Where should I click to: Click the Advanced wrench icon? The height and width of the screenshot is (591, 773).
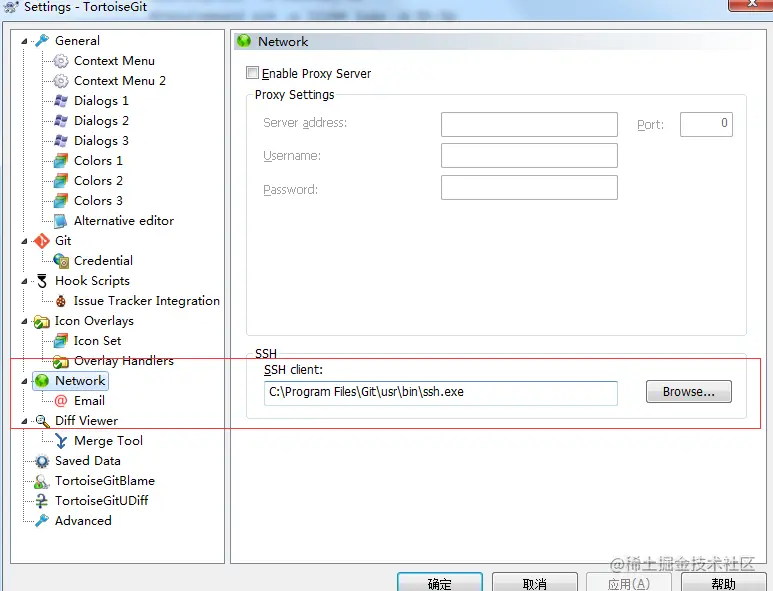[42, 521]
